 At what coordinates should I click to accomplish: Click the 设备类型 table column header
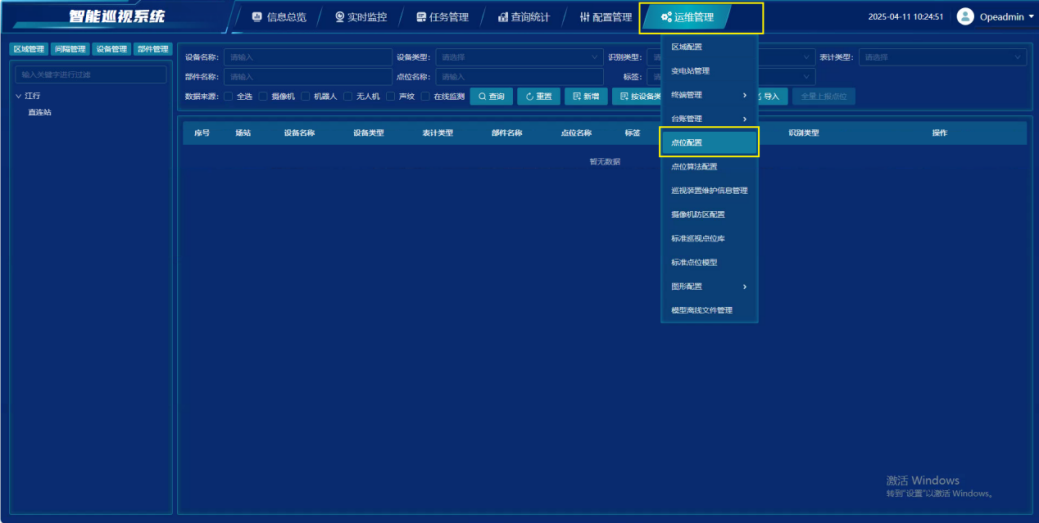[x=368, y=133]
